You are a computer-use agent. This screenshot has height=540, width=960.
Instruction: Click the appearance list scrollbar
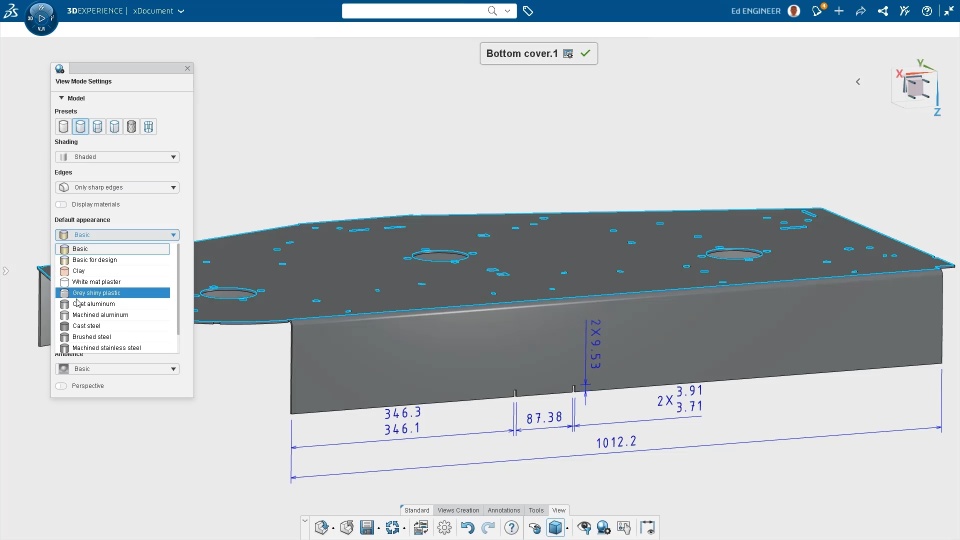(x=178, y=290)
